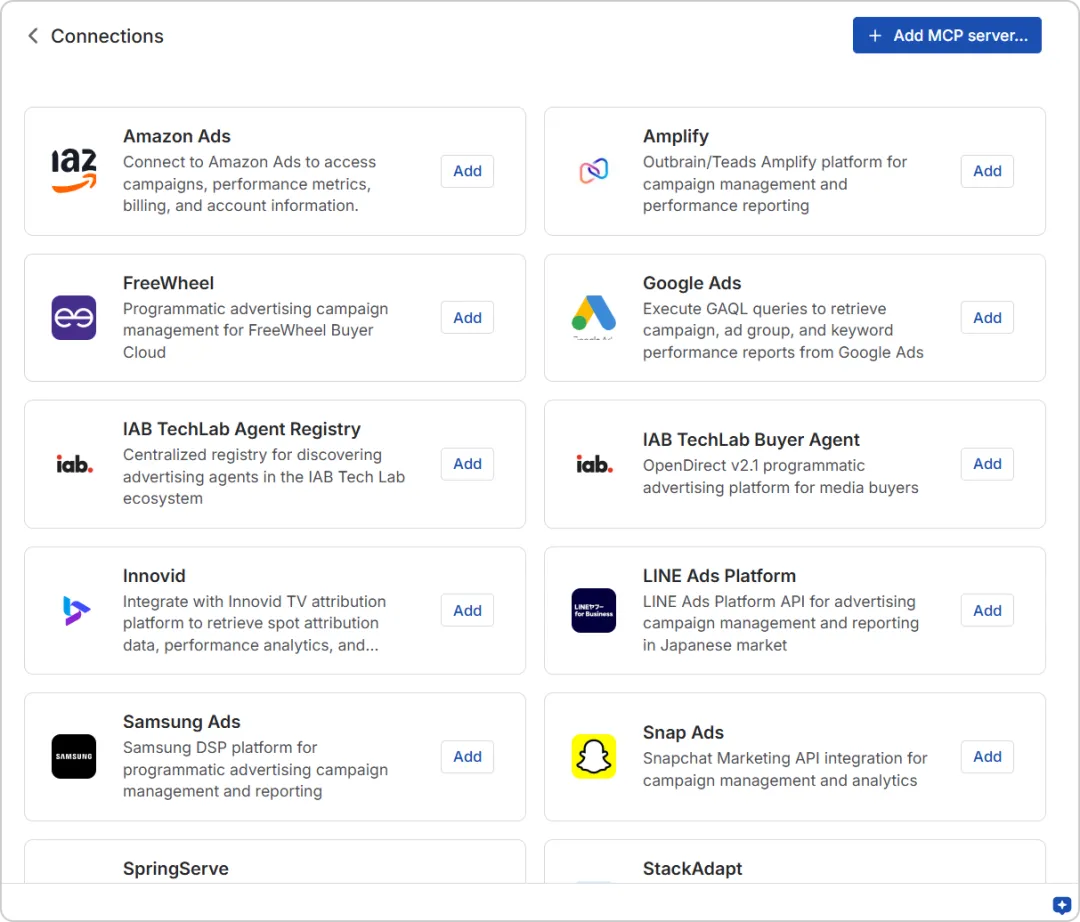Click the Samsung DSP platform description
The width and height of the screenshot is (1080, 922).
(x=256, y=769)
